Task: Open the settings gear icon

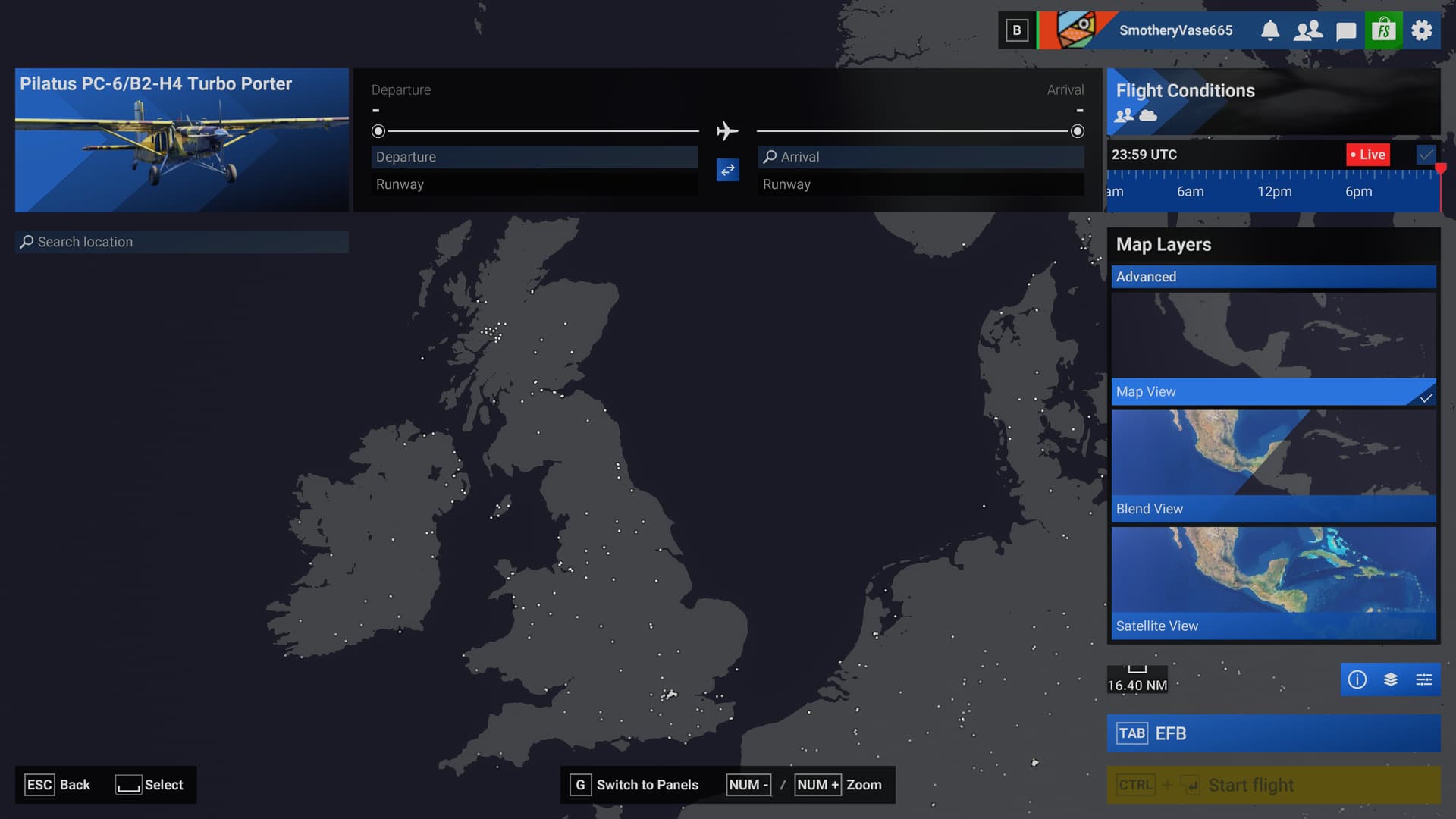Action: pyautogui.click(x=1421, y=30)
